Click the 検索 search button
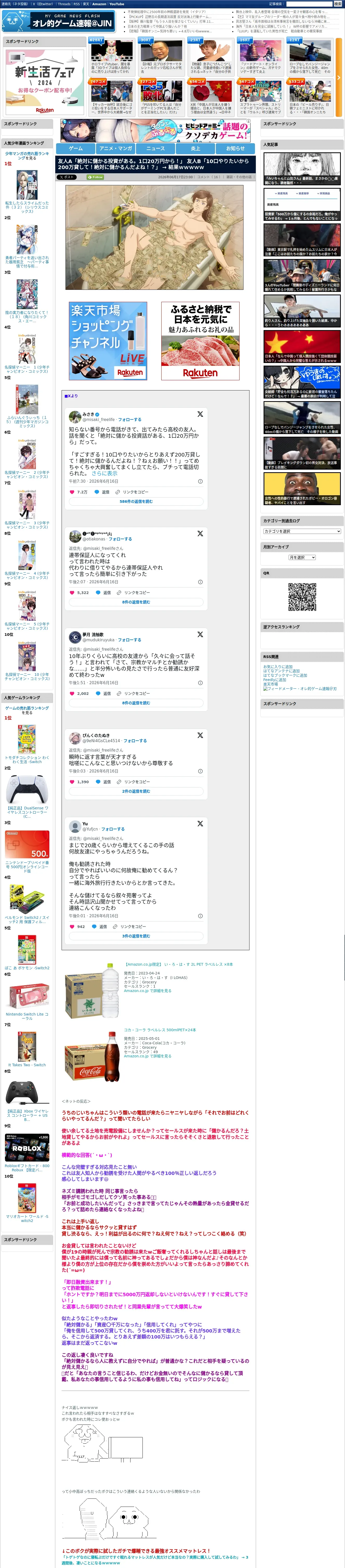This screenshot has height=1568, width=345. tap(338, 4)
